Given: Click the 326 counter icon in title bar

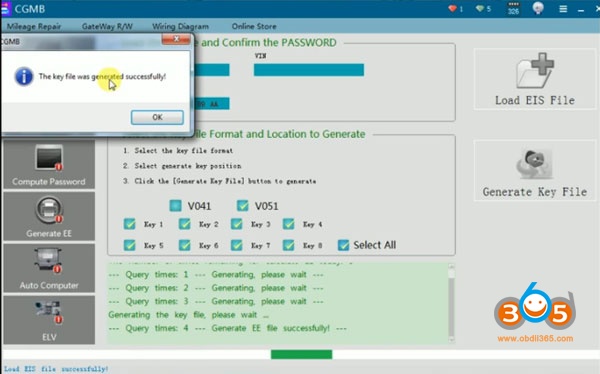Looking at the screenshot, I should pyautogui.click(x=513, y=8).
